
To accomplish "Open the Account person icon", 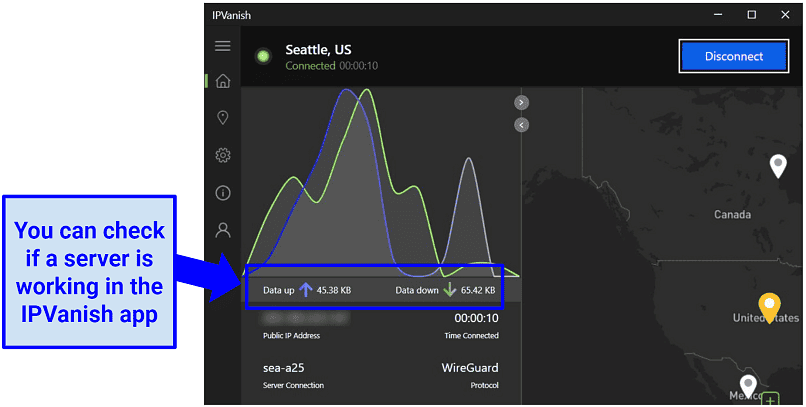I will click(x=223, y=230).
